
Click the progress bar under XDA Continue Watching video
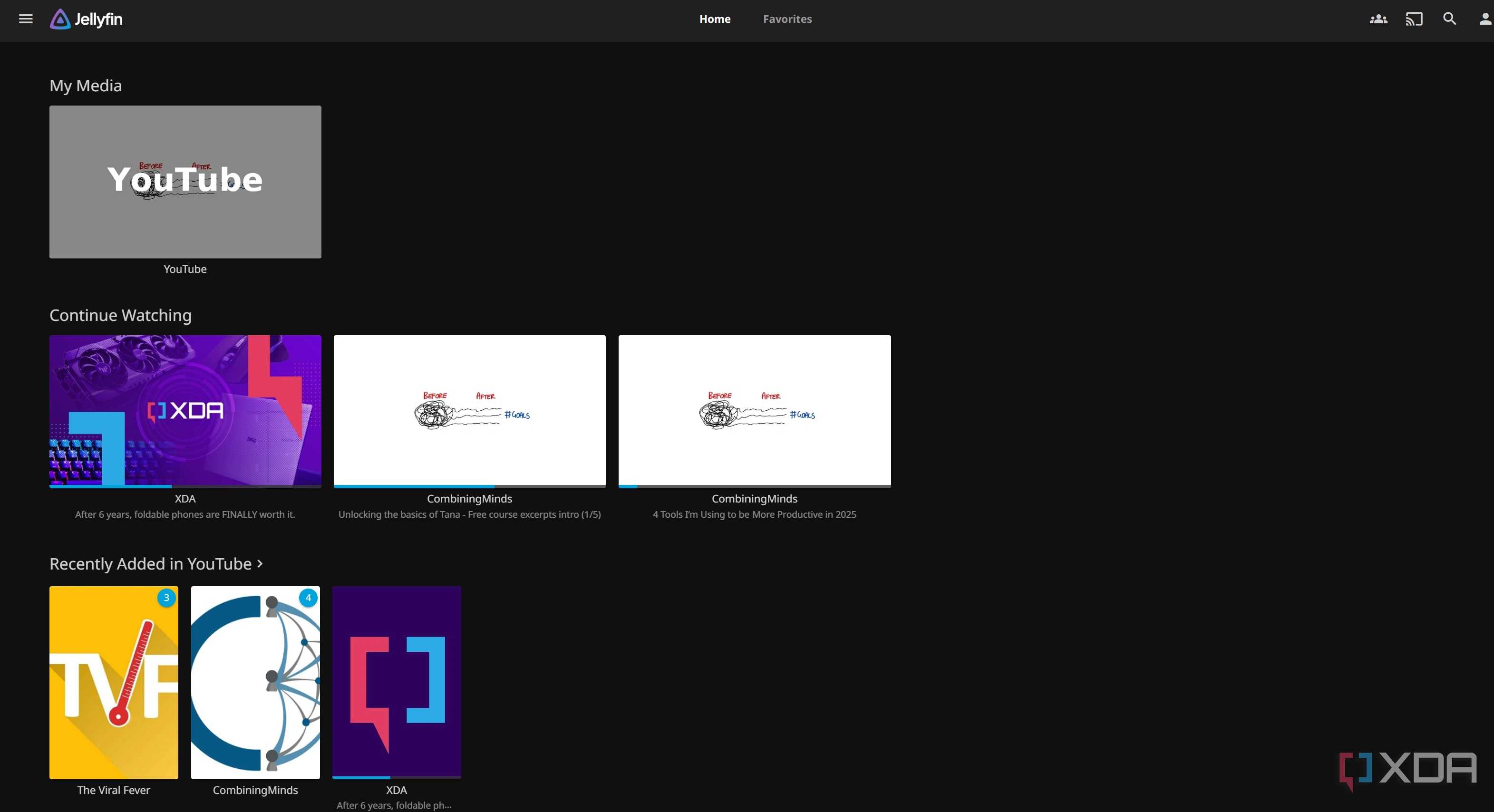point(185,487)
